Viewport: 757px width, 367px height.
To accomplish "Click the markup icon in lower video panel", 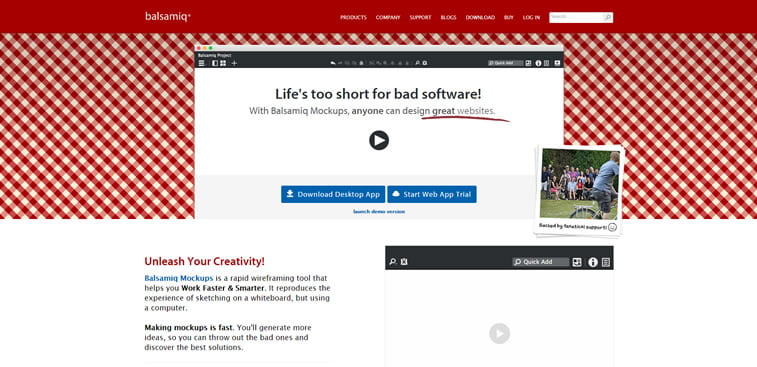I will 405,262.
